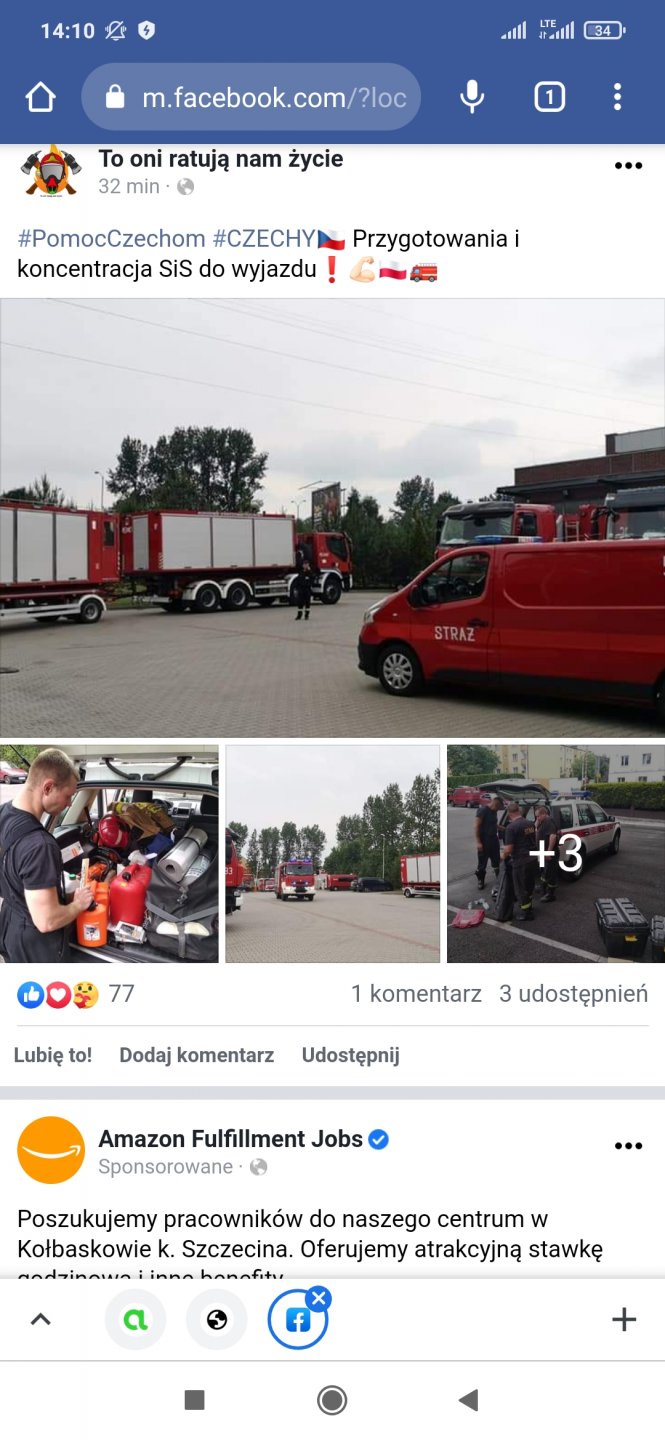Open To oni ratują nam życie profile picture
The image size is (665, 1440).
click(x=51, y=172)
